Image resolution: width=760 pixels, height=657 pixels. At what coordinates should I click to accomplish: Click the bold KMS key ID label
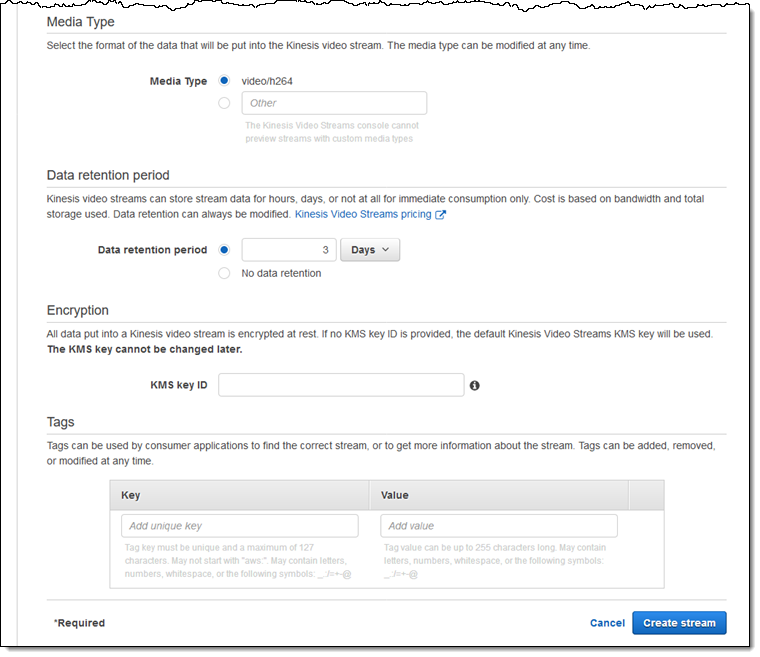coord(178,385)
